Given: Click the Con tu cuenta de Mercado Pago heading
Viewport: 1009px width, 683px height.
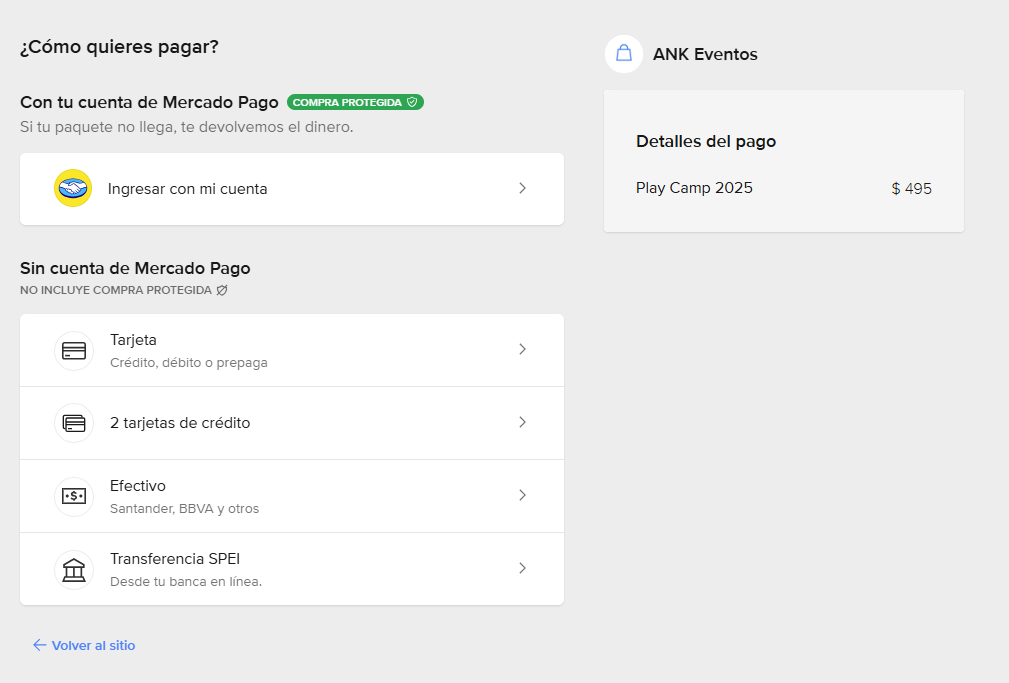Looking at the screenshot, I should coord(149,102).
